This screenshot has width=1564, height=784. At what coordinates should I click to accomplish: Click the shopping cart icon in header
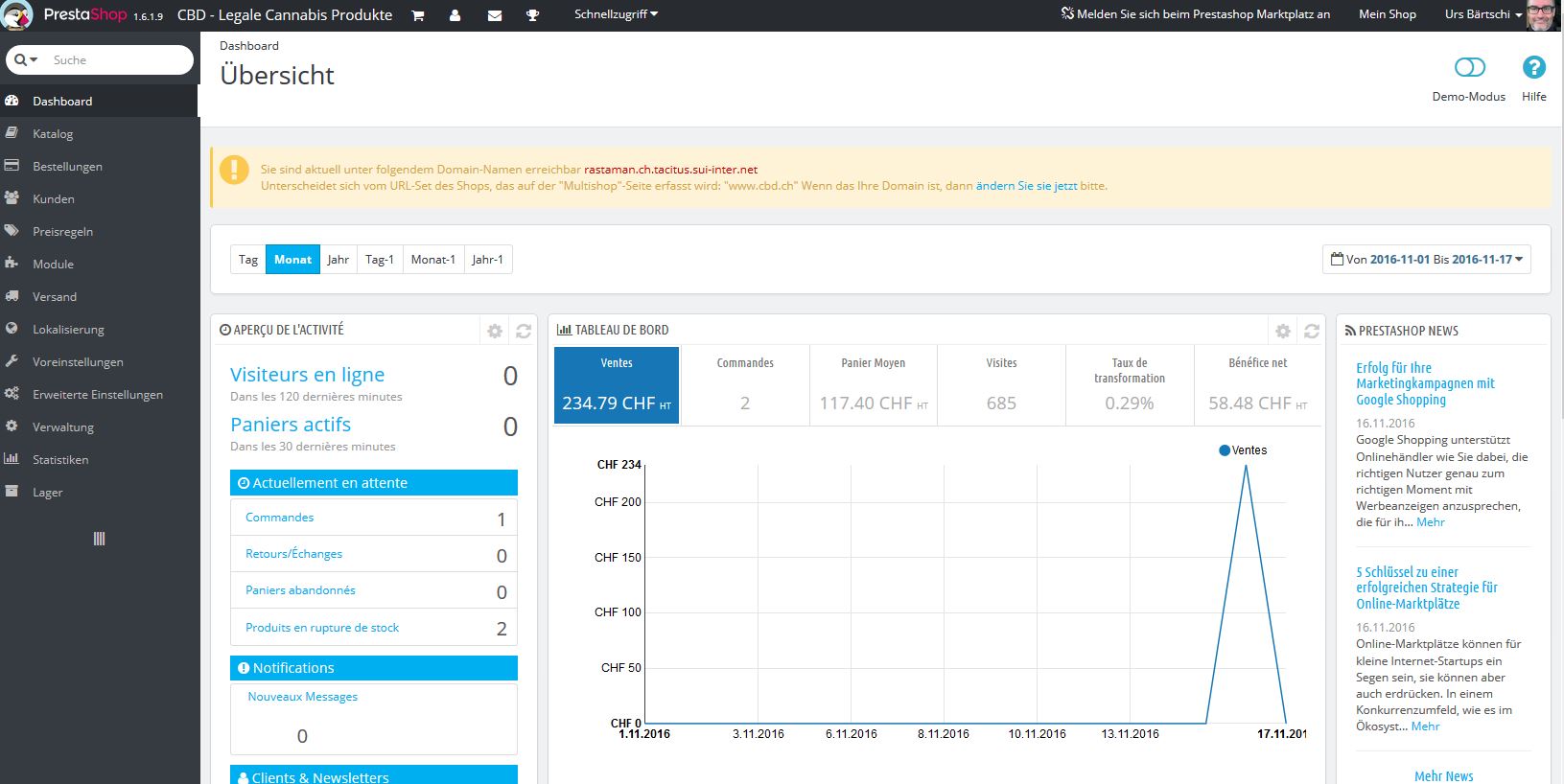point(418,15)
